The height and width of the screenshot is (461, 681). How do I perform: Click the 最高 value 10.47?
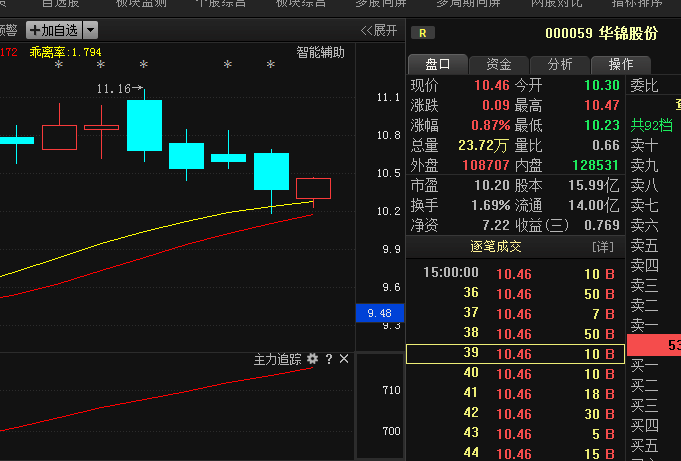tap(602, 105)
